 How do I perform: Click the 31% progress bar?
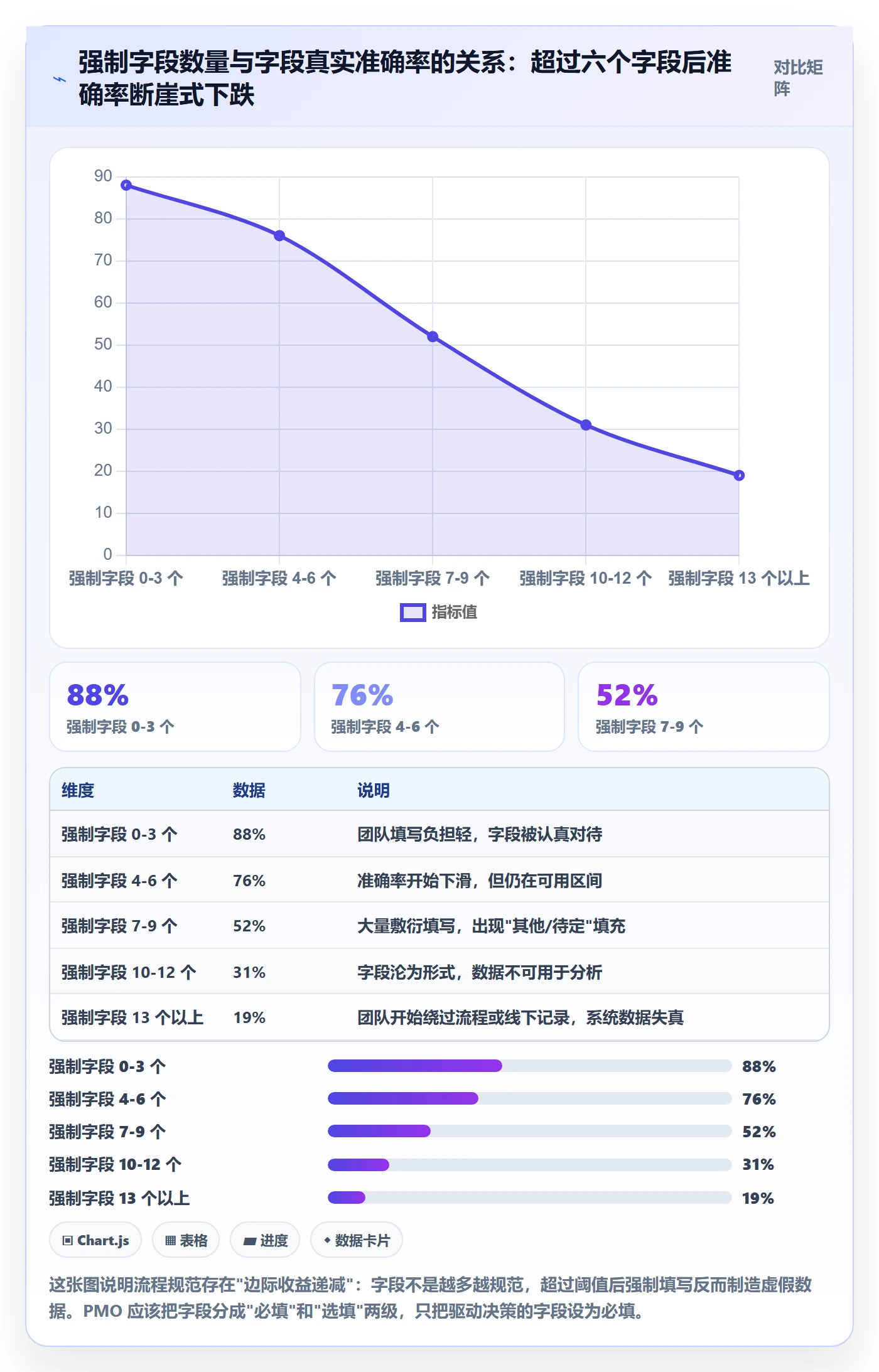tap(530, 1165)
